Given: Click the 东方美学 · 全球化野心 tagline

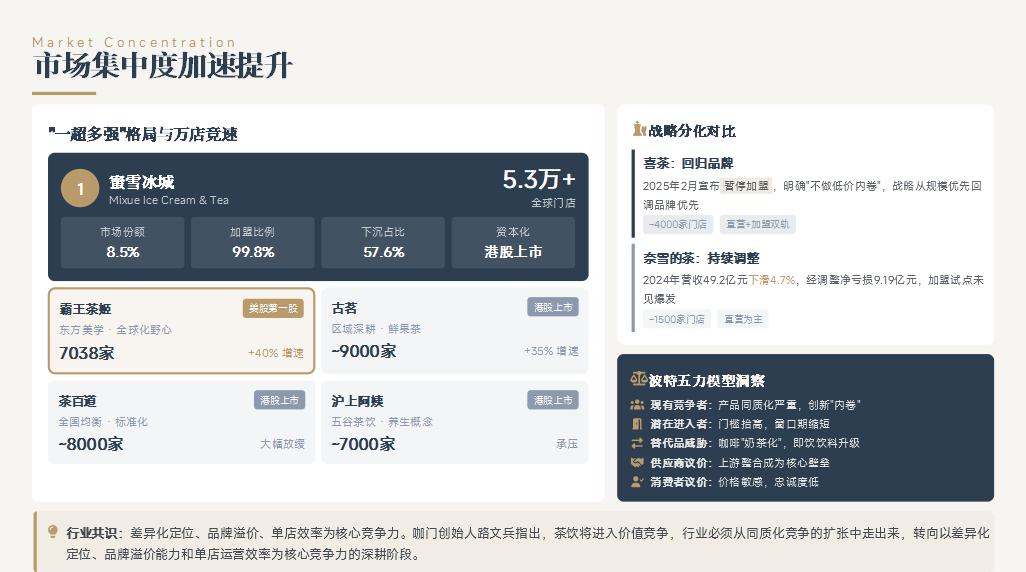Looking at the screenshot, I should pos(115,330).
